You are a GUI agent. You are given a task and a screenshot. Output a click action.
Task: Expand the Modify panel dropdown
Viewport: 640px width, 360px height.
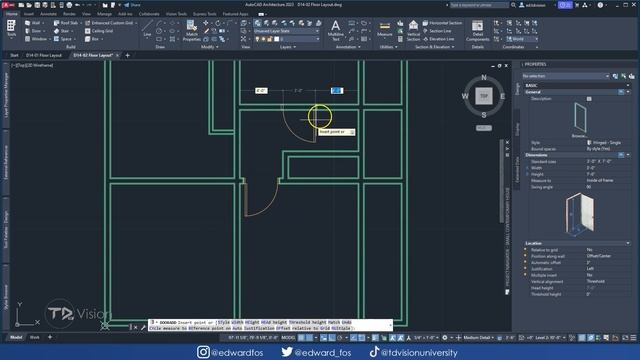click(209, 47)
